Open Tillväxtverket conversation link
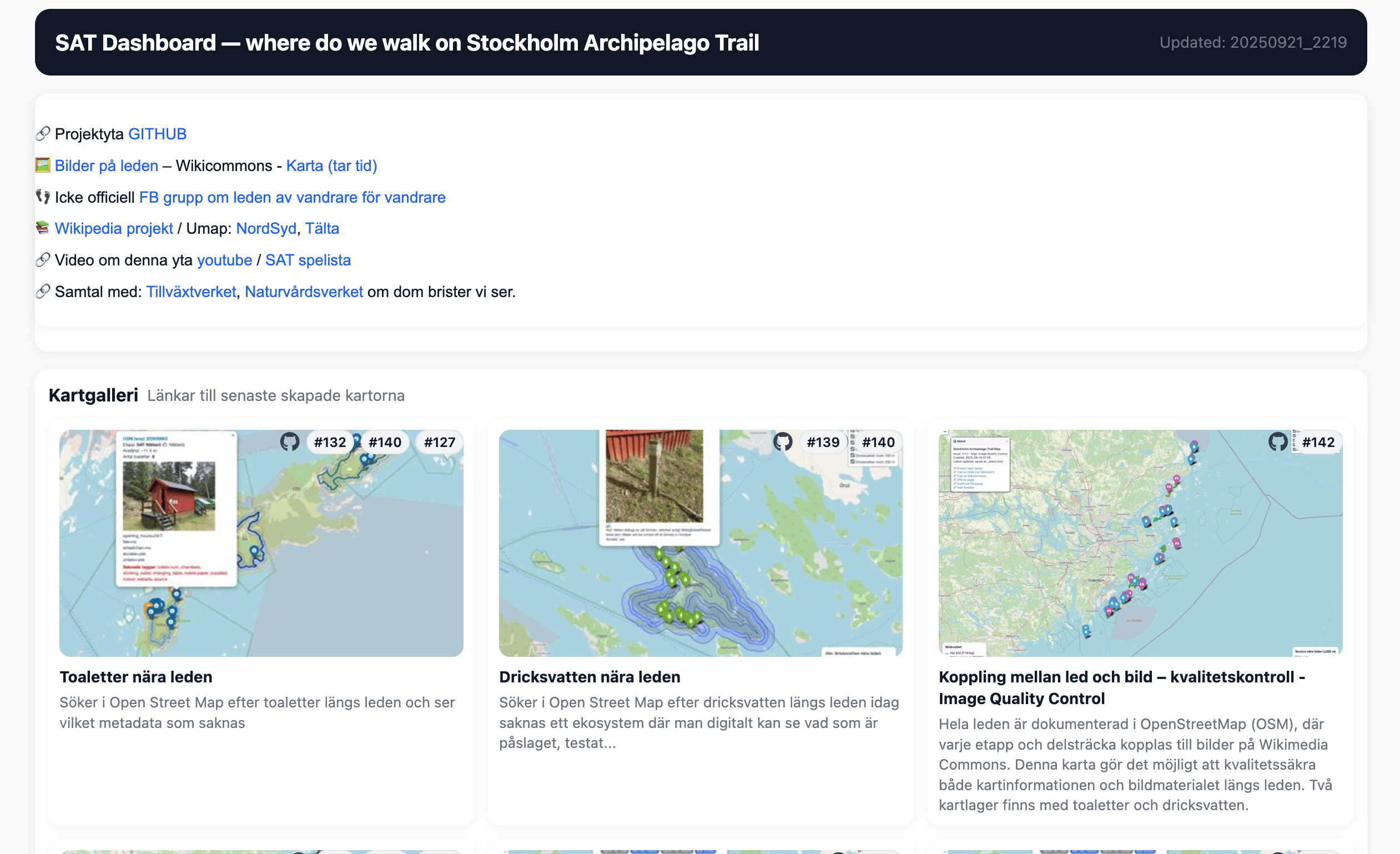The width and height of the screenshot is (1400, 854). (191, 292)
